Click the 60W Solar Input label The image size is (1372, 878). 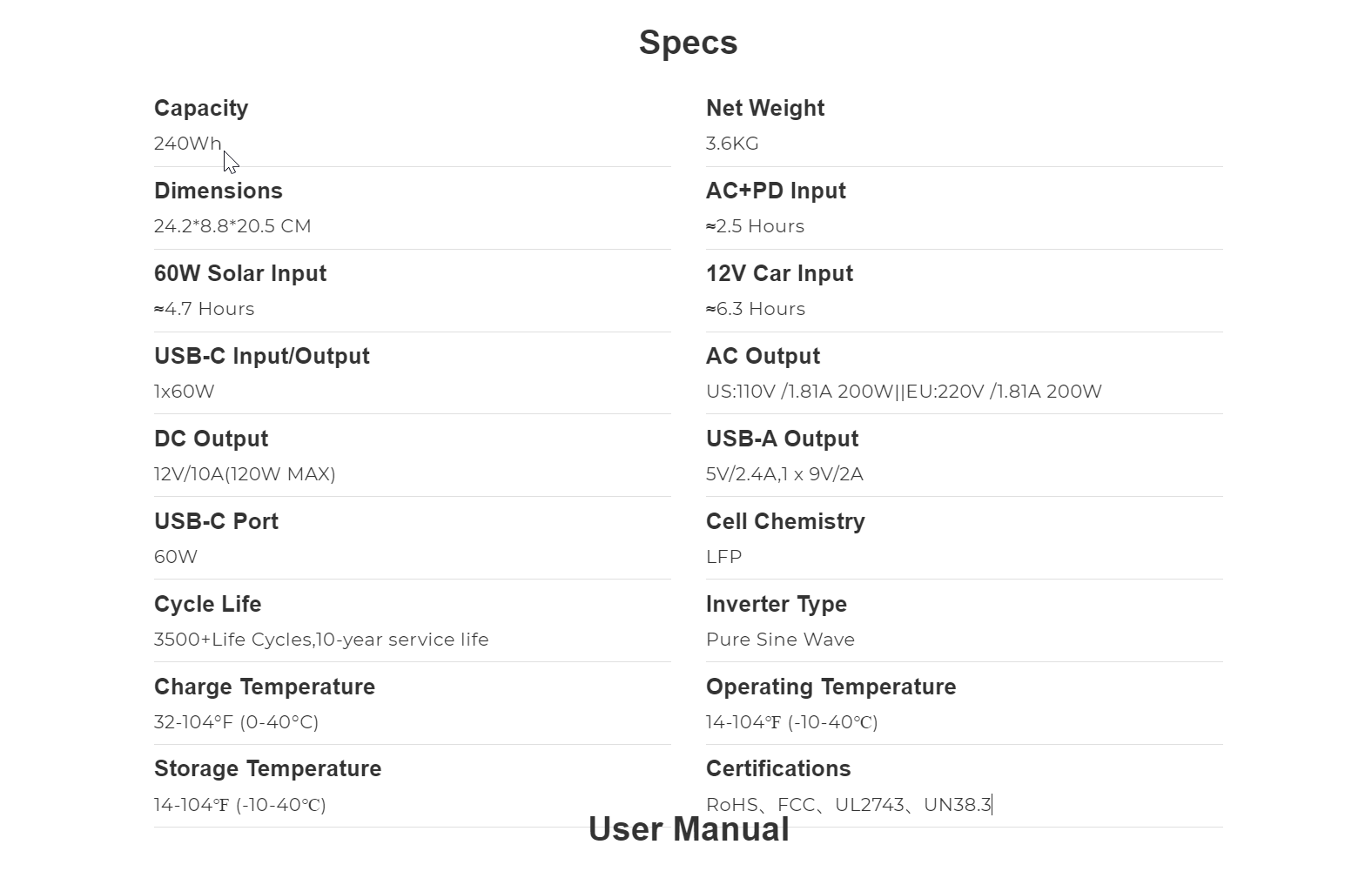click(240, 273)
